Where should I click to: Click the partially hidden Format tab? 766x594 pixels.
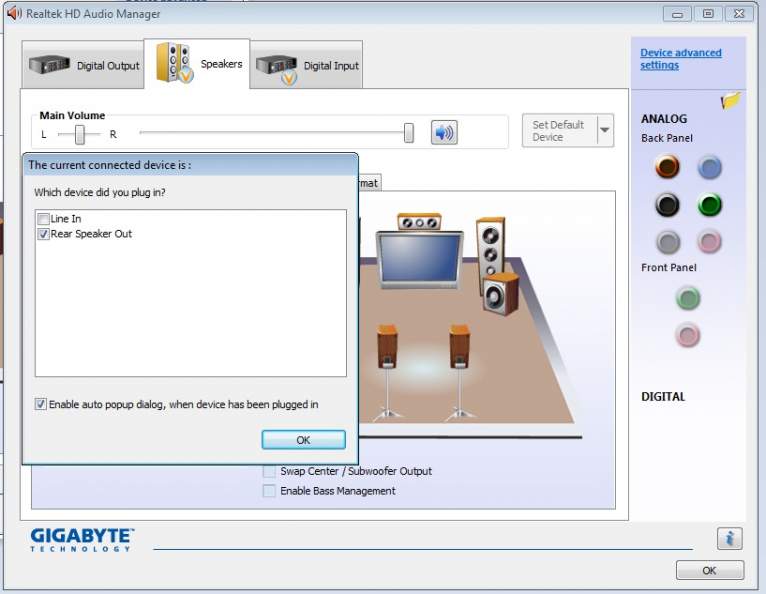click(370, 183)
